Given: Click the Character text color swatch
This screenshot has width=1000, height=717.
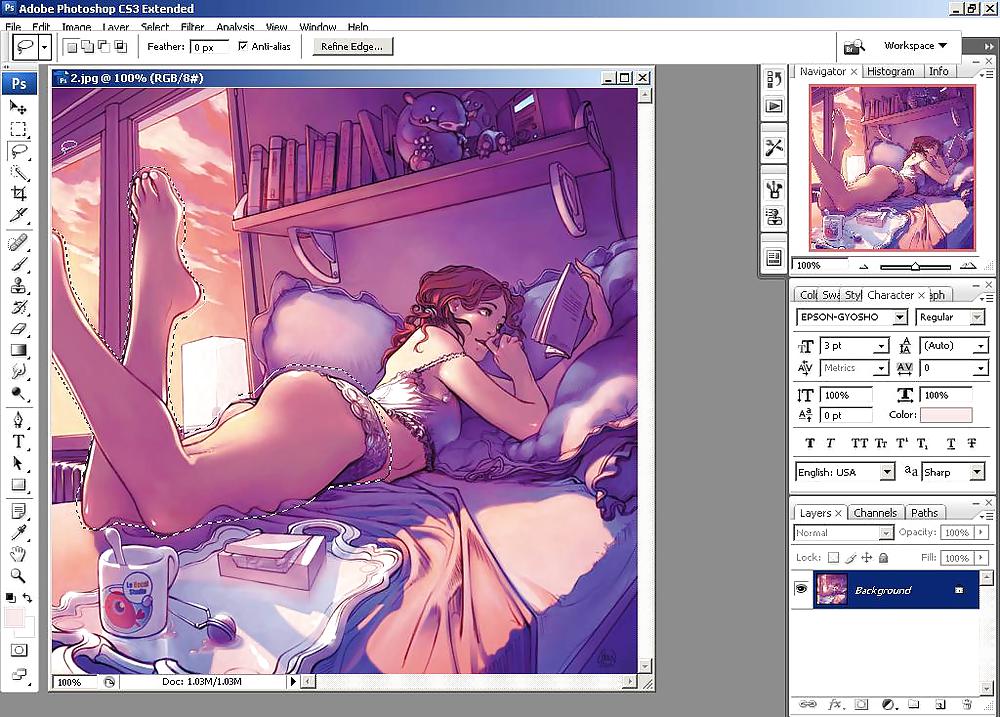Looking at the screenshot, I should (946, 415).
